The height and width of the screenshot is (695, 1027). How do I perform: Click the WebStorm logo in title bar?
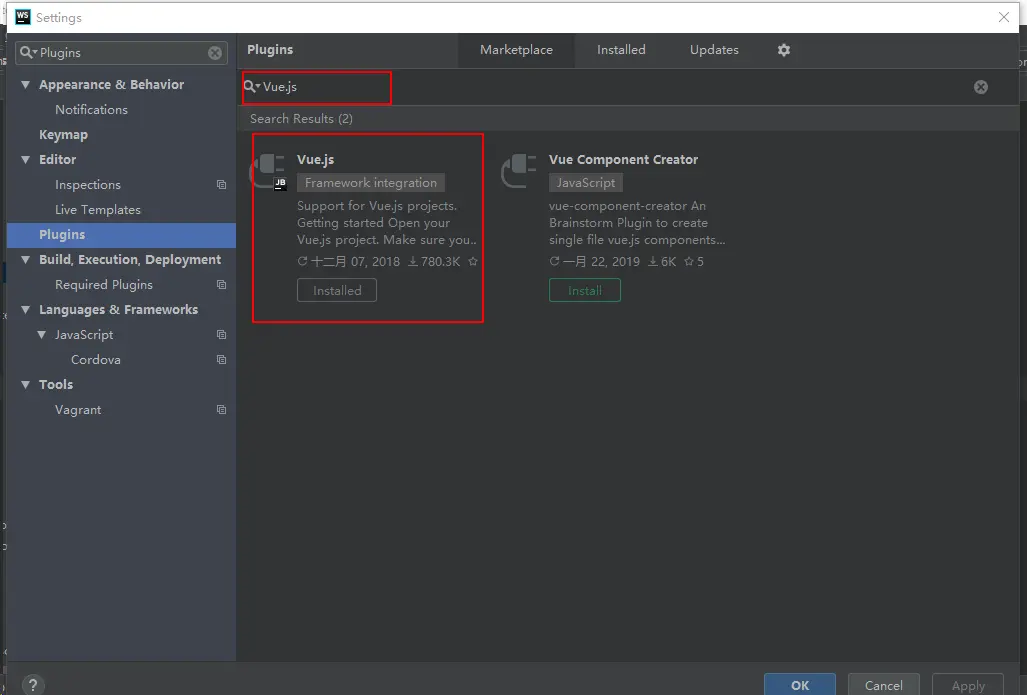[x=23, y=17]
